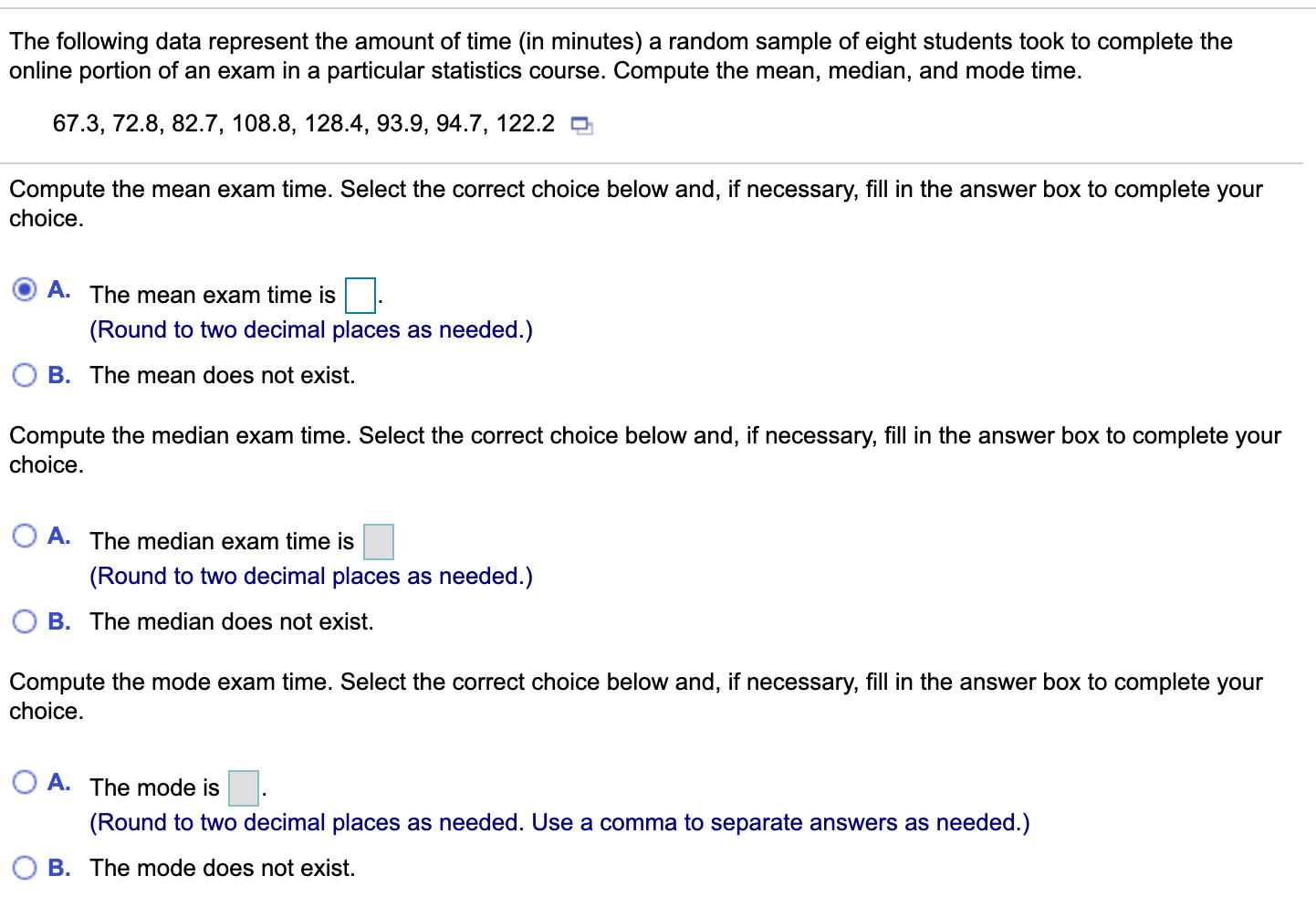Open the data popup icon after 122.2
The width and height of the screenshot is (1316, 907).
[x=581, y=126]
